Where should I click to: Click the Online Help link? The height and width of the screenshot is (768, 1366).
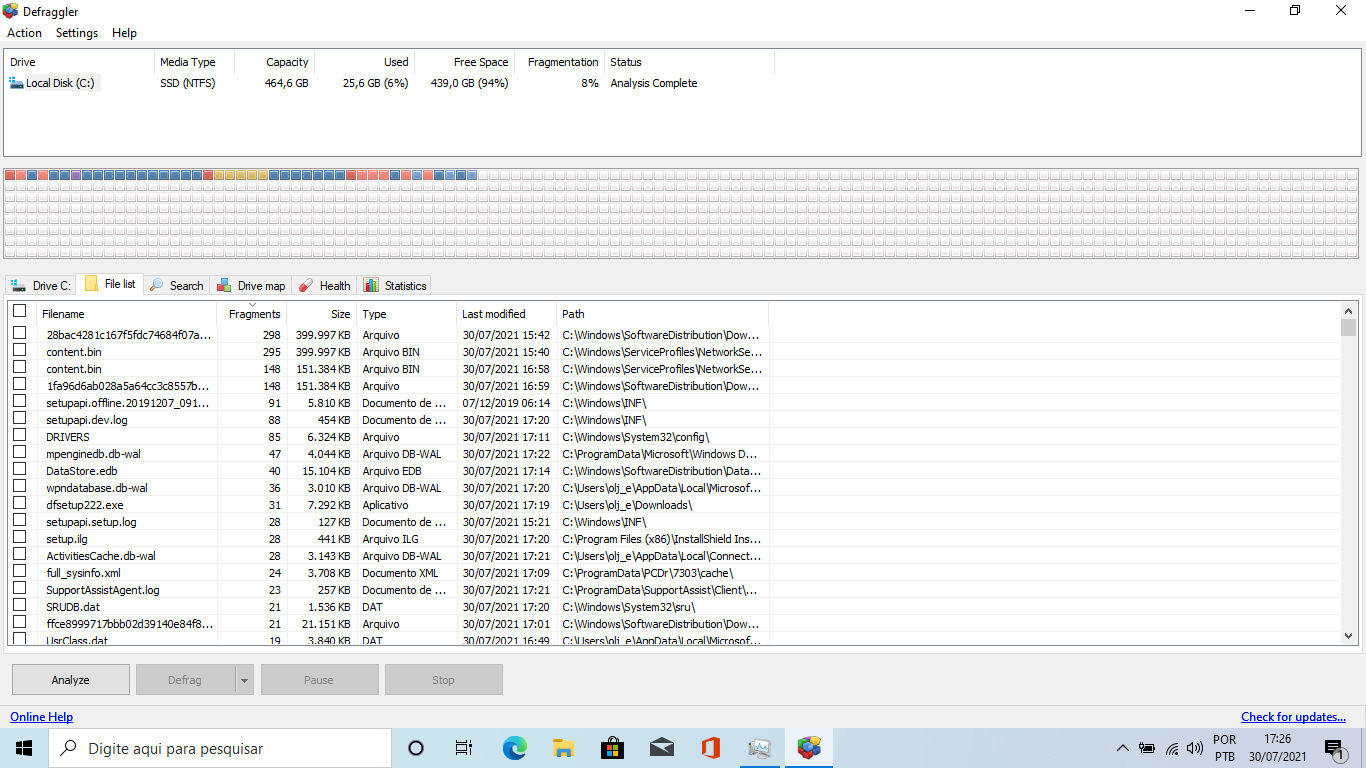[x=41, y=717]
